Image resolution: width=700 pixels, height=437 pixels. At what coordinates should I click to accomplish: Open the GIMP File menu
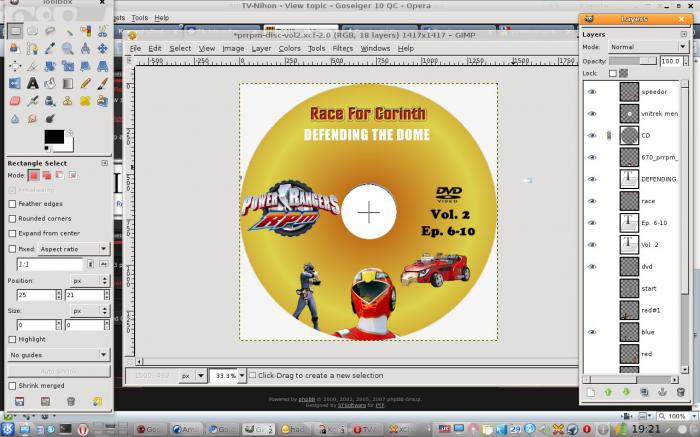(135, 48)
